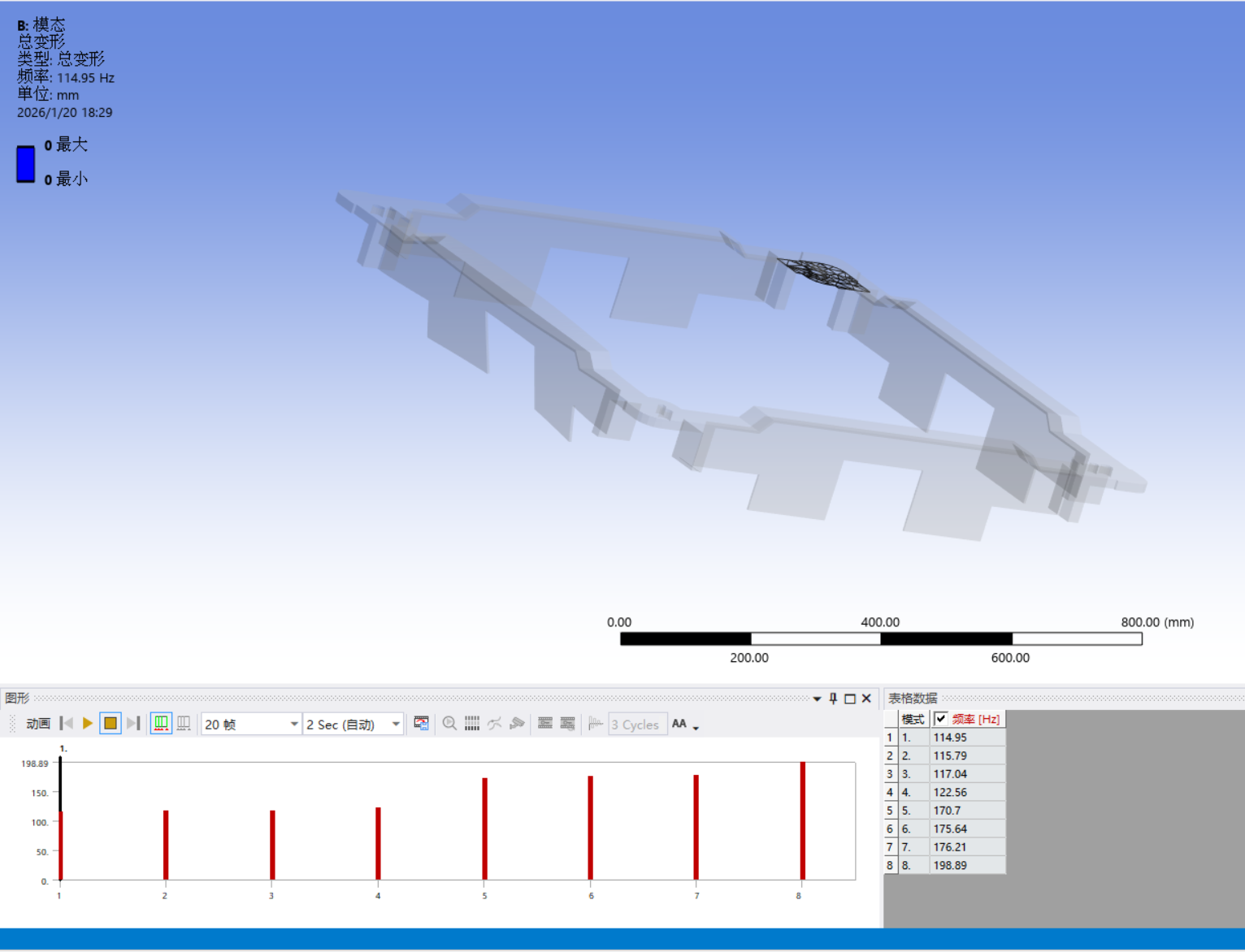Click the cycles chart icon before 3 Cycles

click(596, 723)
